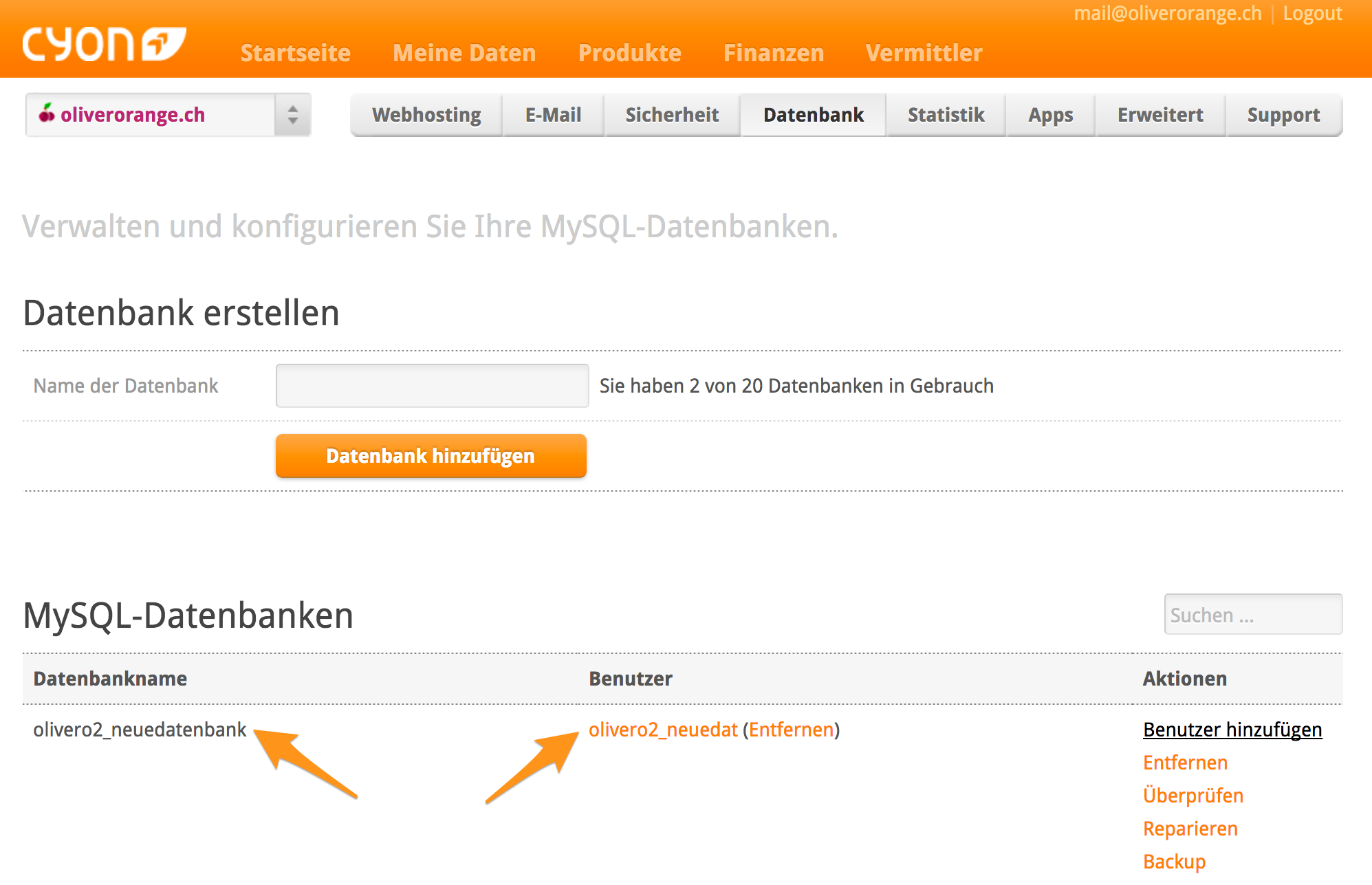Click the Backup action link
The height and width of the screenshot is (885, 1372).
click(1174, 862)
